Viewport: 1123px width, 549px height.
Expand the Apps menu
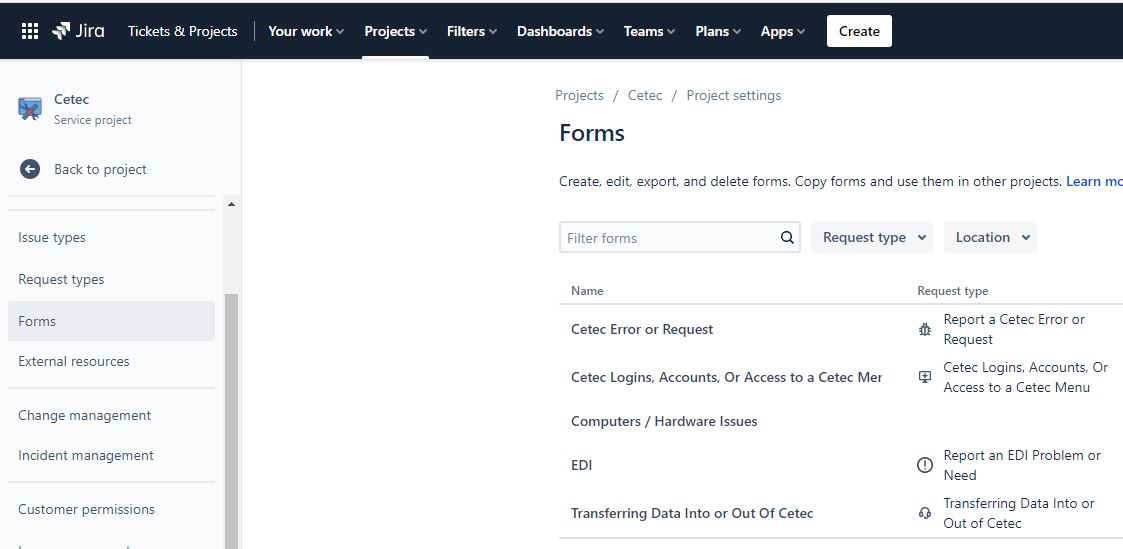[783, 31]
